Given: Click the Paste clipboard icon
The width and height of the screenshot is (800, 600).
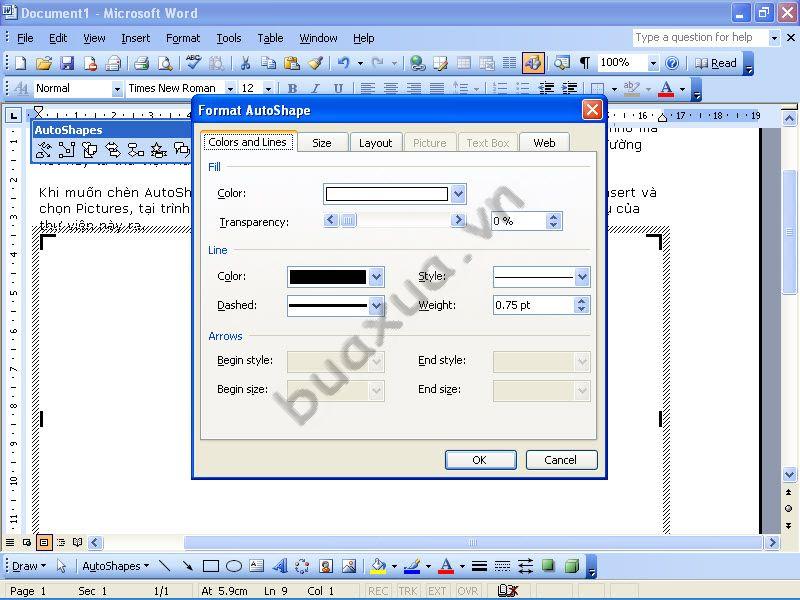Looking at the screenshot, I should coord(292,63).
